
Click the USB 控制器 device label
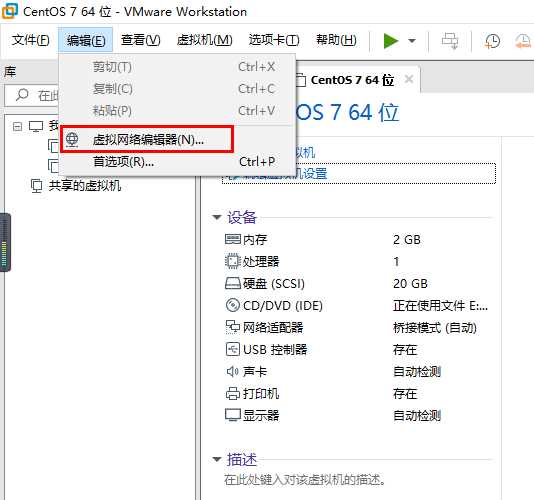(275, 349)
